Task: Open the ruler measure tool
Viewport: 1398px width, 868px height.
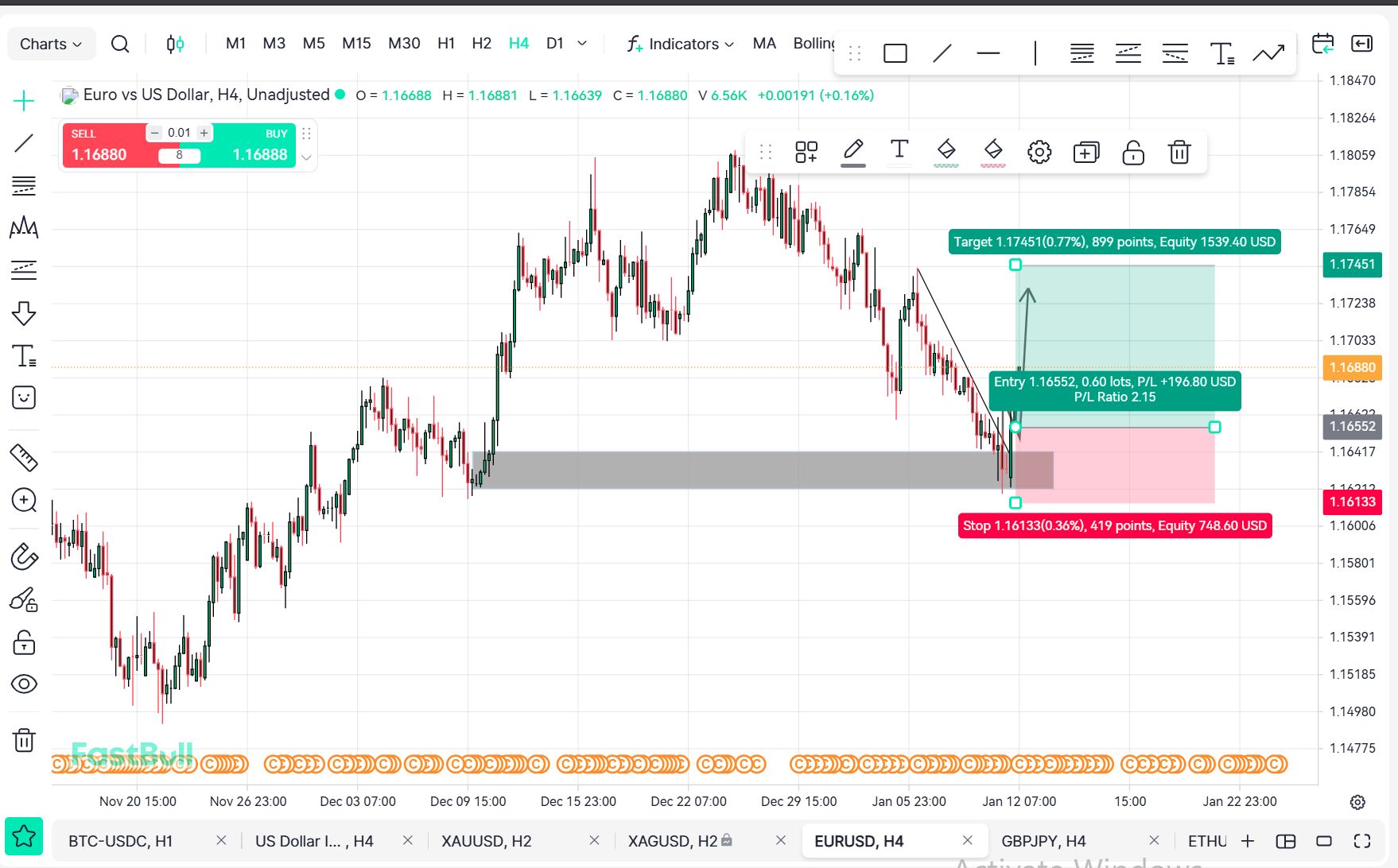Action: (x=24, y=458)
